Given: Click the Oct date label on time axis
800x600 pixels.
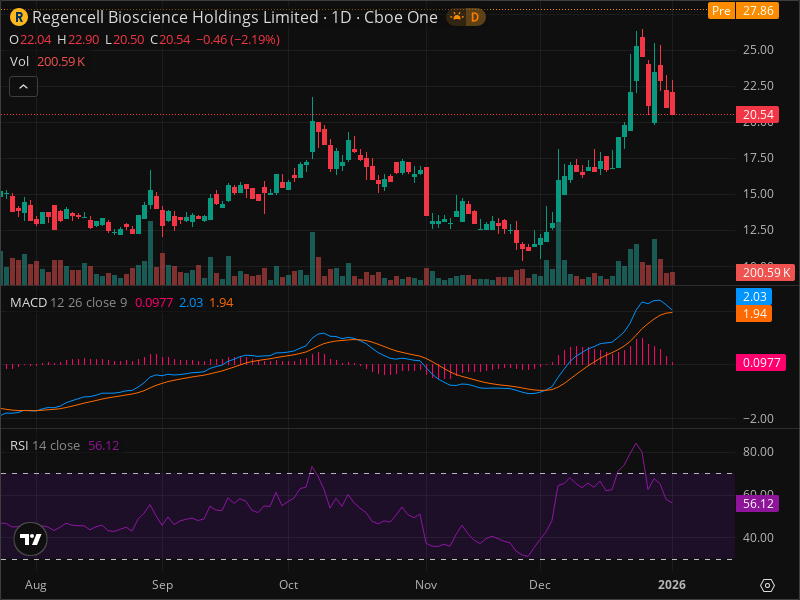Looking at the screenshot, I should (288, 585).
